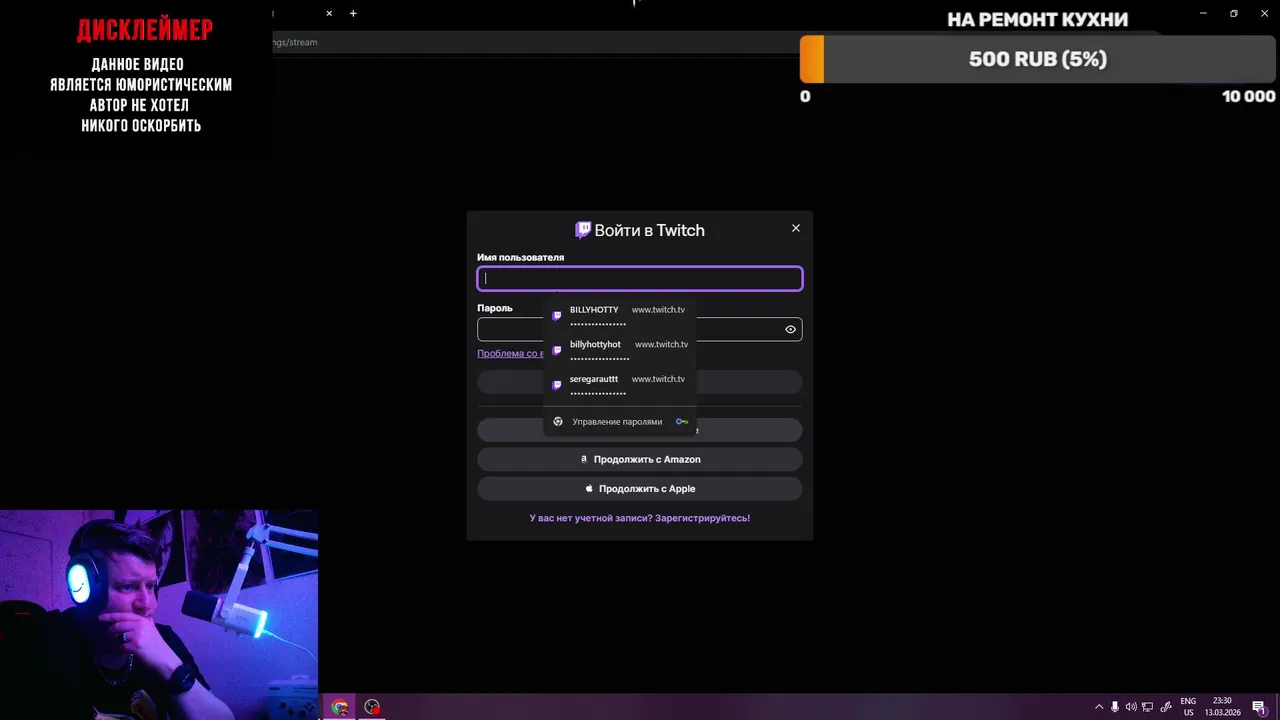Viewport: 1280px width, 720px height.
Task: Select saved account BILLYHOTTY
Action: tap(620, 316)
